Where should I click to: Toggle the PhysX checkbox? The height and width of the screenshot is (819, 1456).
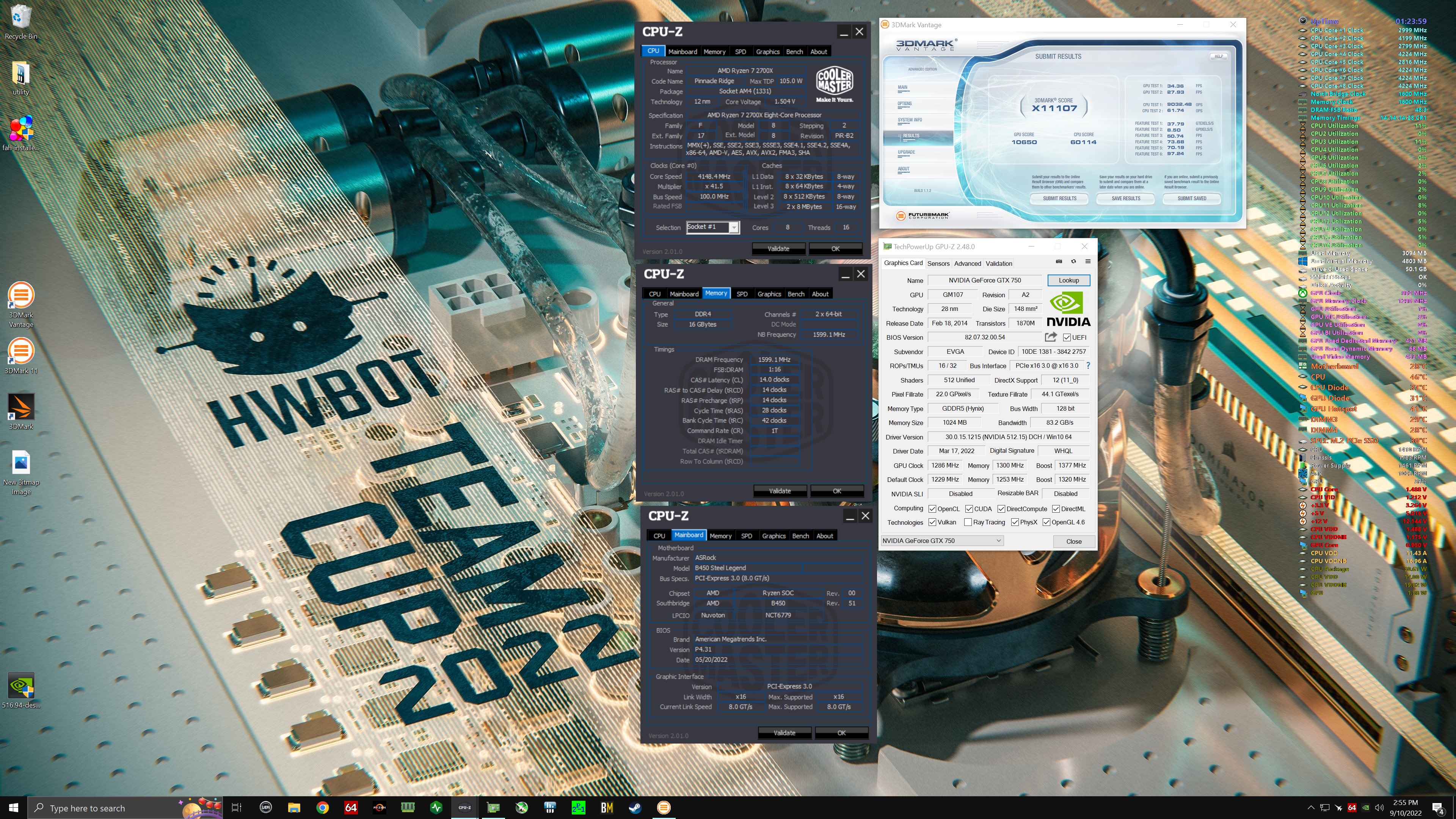1015,522
